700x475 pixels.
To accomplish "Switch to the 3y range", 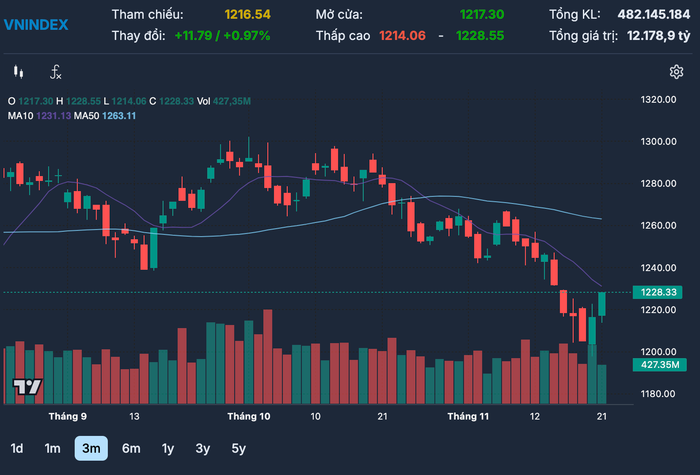I will tap(203, 448).
